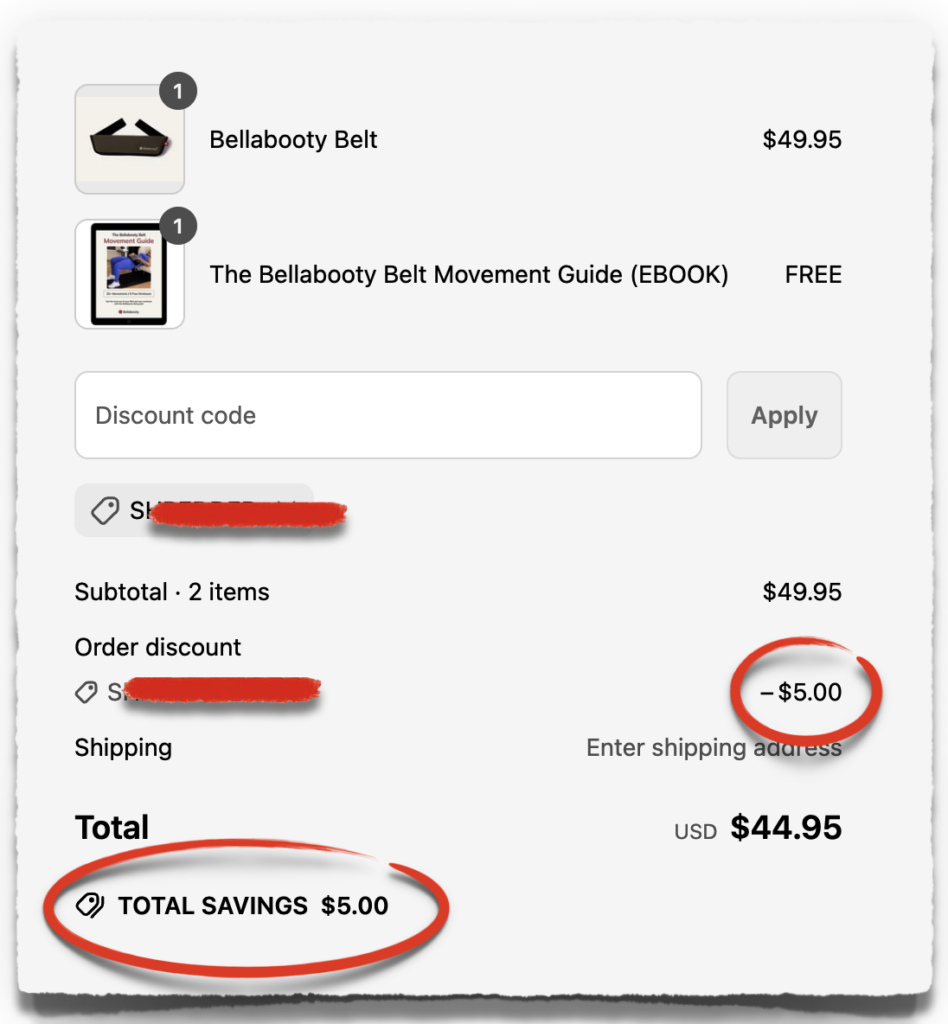Click the USD currency label
This screenshot has width=948, height=1024.
click(x=695, y=831)
